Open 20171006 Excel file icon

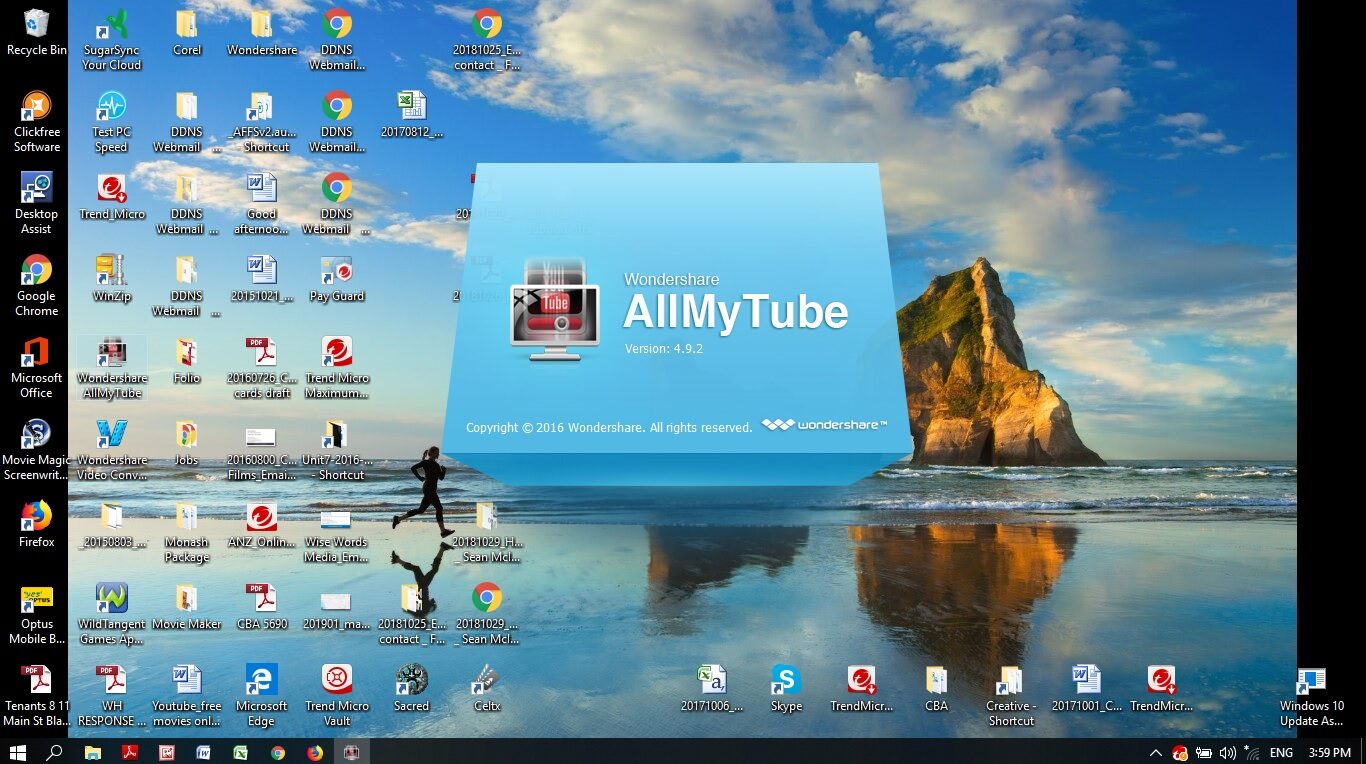coord(711,689)
